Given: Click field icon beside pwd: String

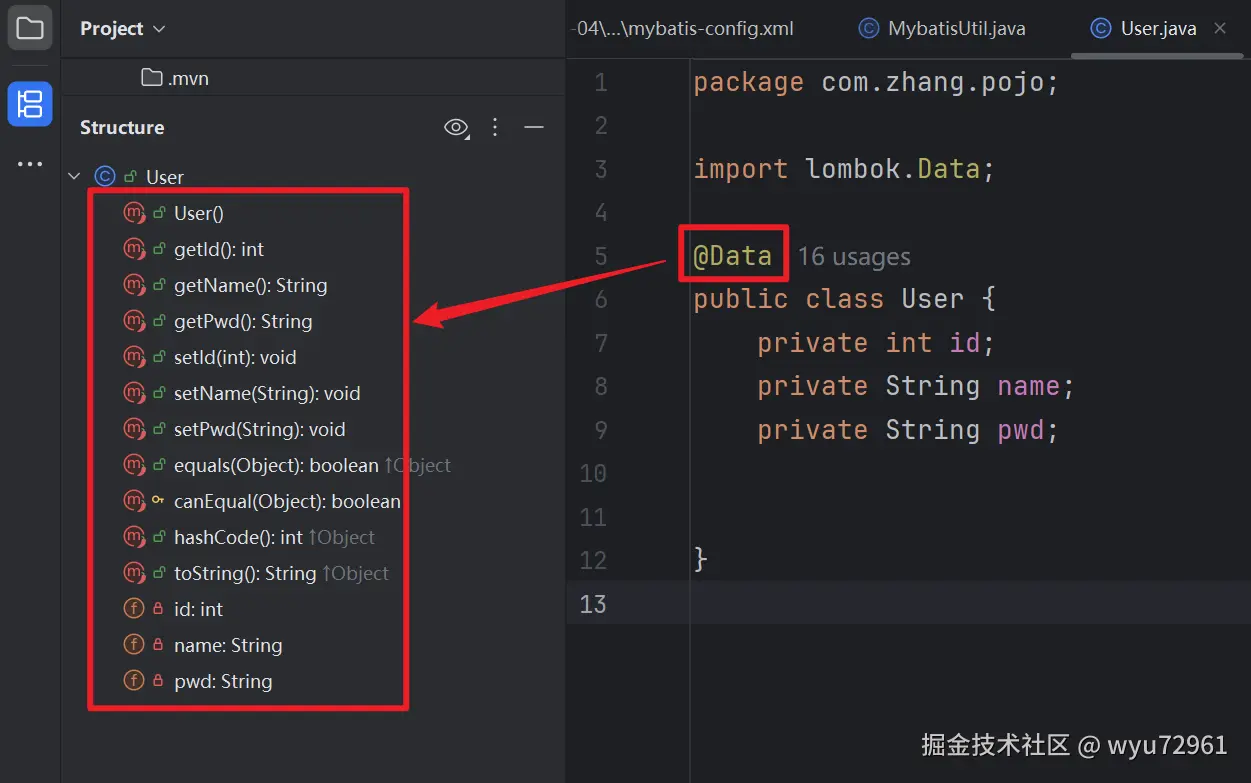Looking at the screenshot, I should [x=133, y=681].
